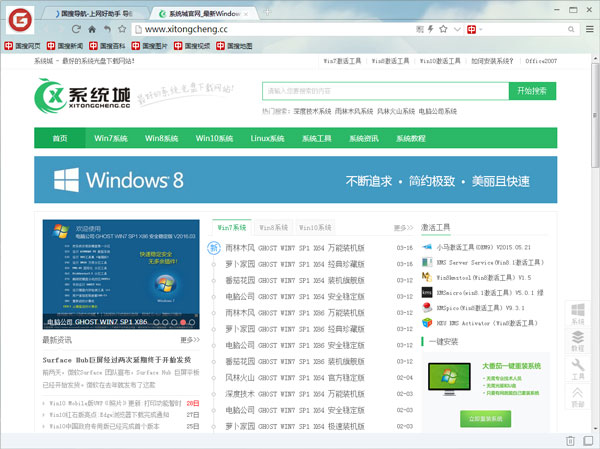Open Win7激活工具 top link
600x449 pixels.
tap(342, 61)
